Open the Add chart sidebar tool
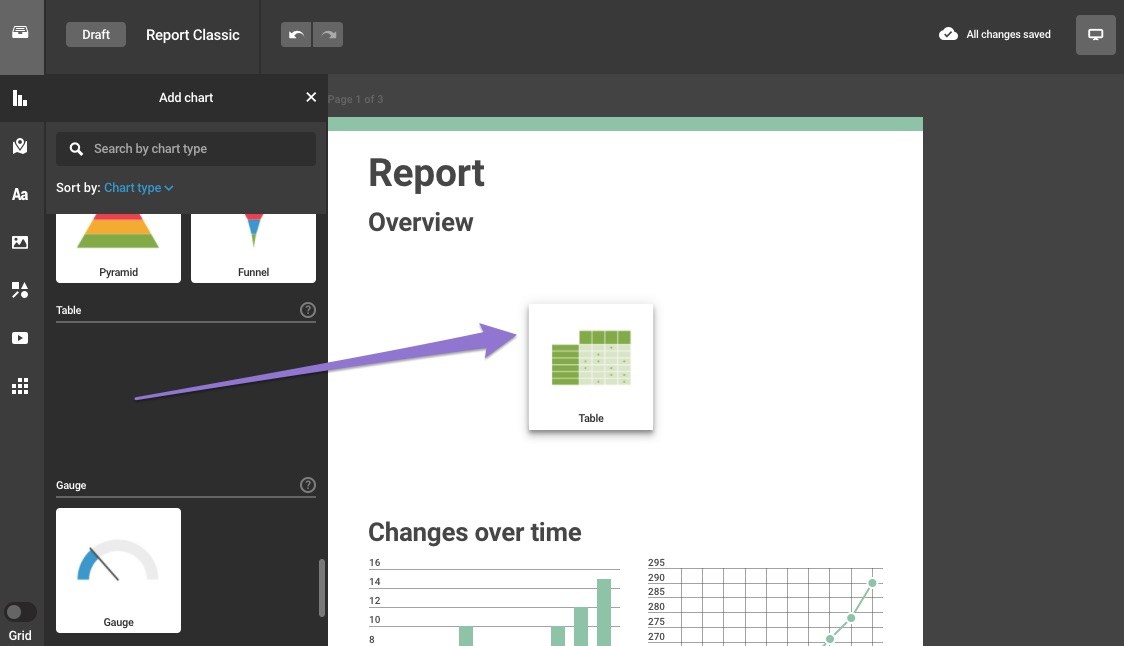This screenshot has width=1124, height=646. point(20,98)
